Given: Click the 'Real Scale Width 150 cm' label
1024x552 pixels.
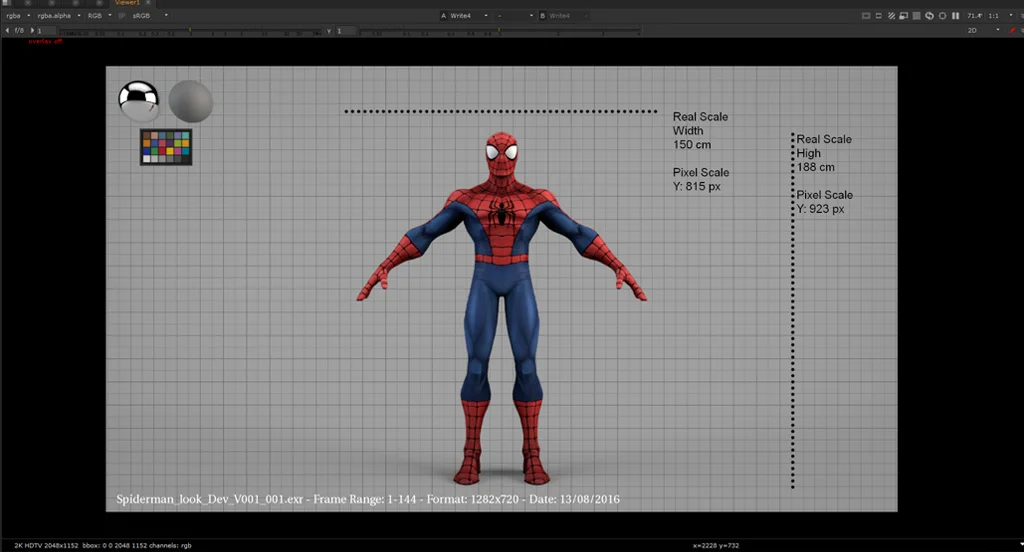Looking at the screenshot, I should pyautogui.click(x=700, y=131).
